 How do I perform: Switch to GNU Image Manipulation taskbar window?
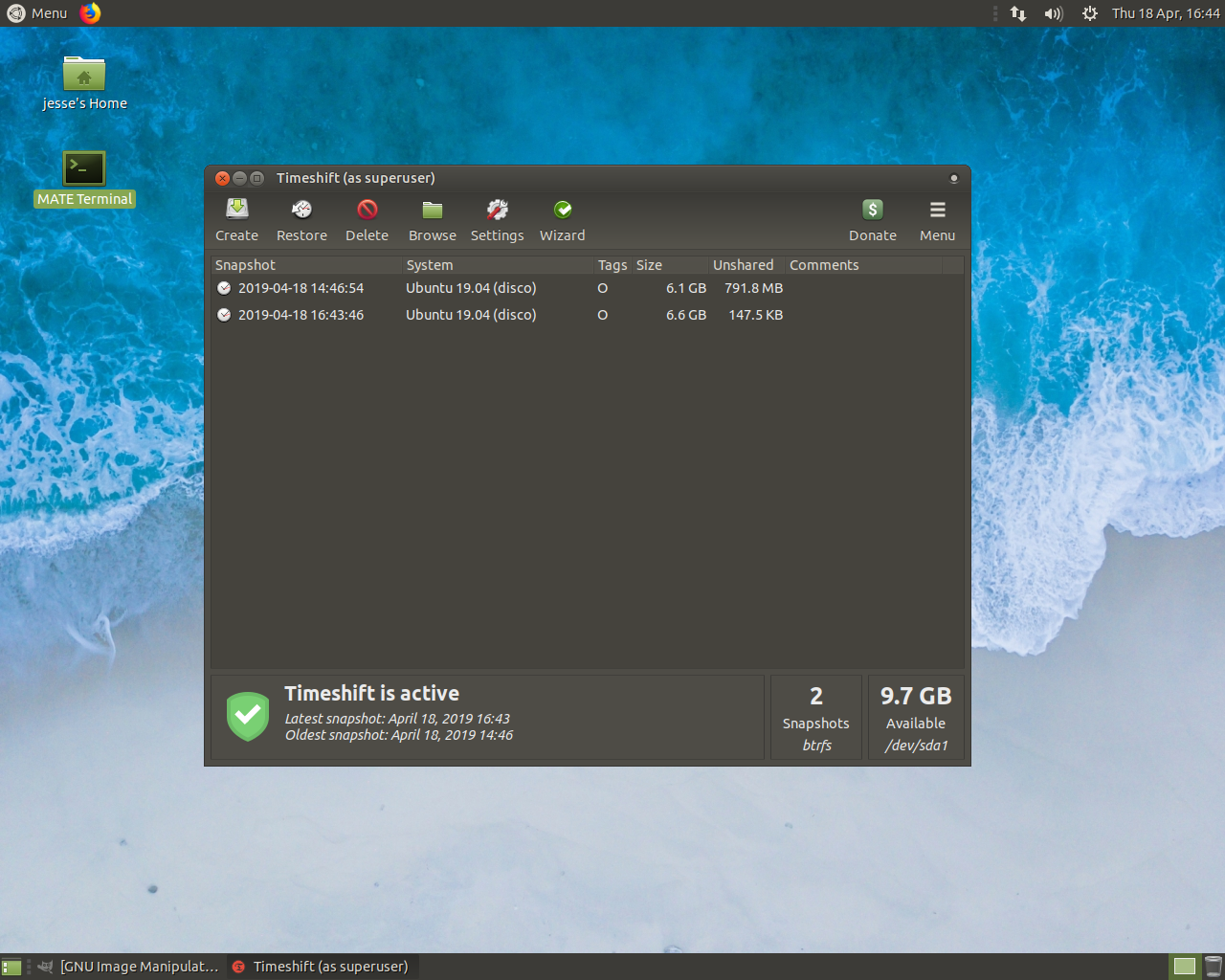(128, 967)
